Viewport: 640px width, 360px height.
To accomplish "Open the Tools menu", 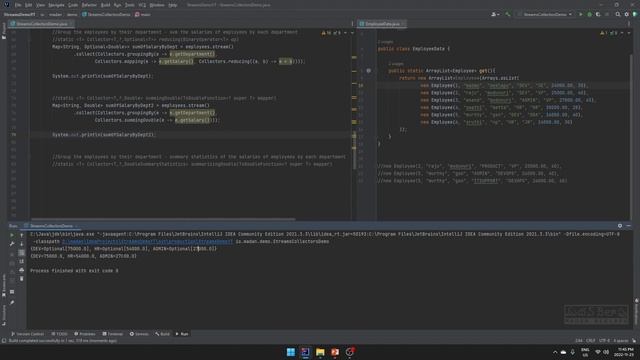I will point(129,5).
